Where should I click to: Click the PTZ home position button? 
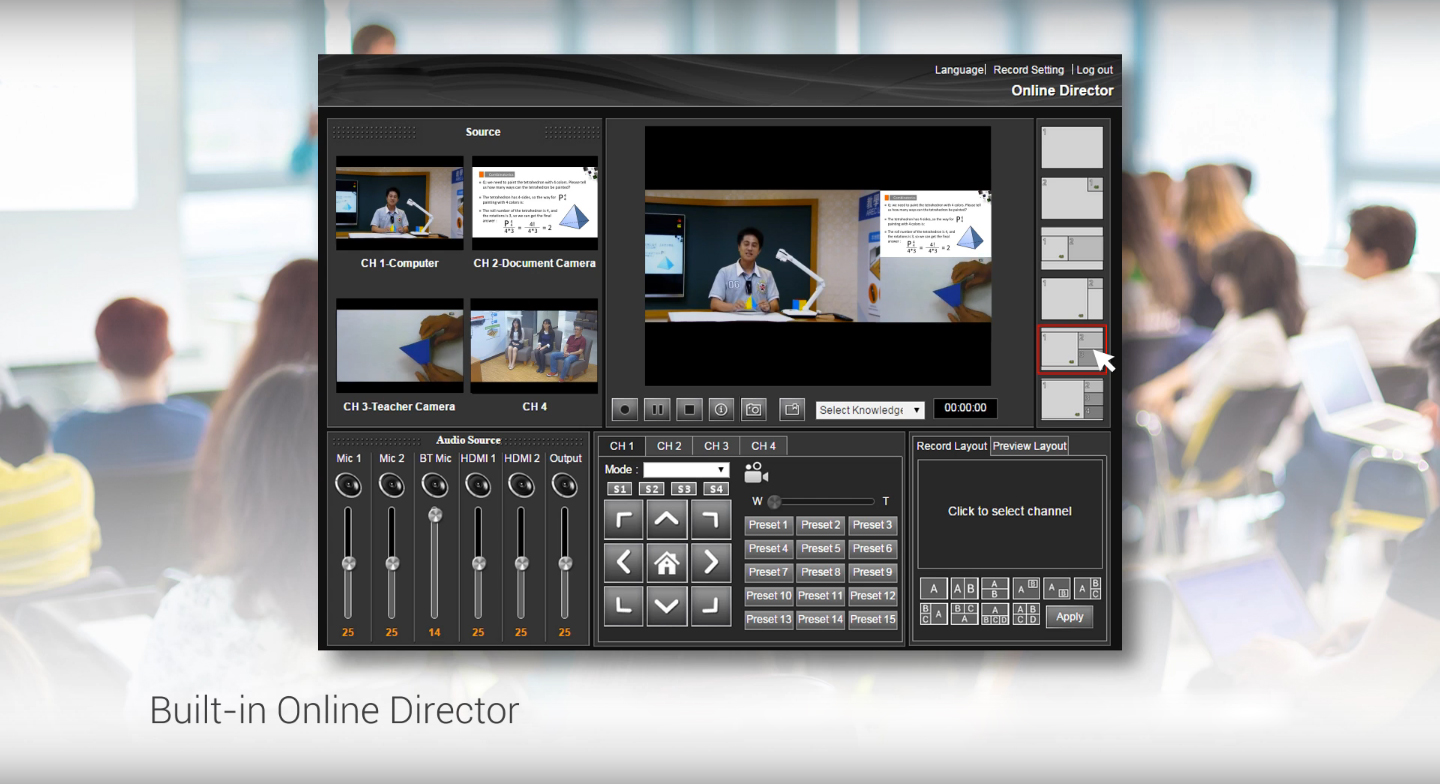click(667, 563)
